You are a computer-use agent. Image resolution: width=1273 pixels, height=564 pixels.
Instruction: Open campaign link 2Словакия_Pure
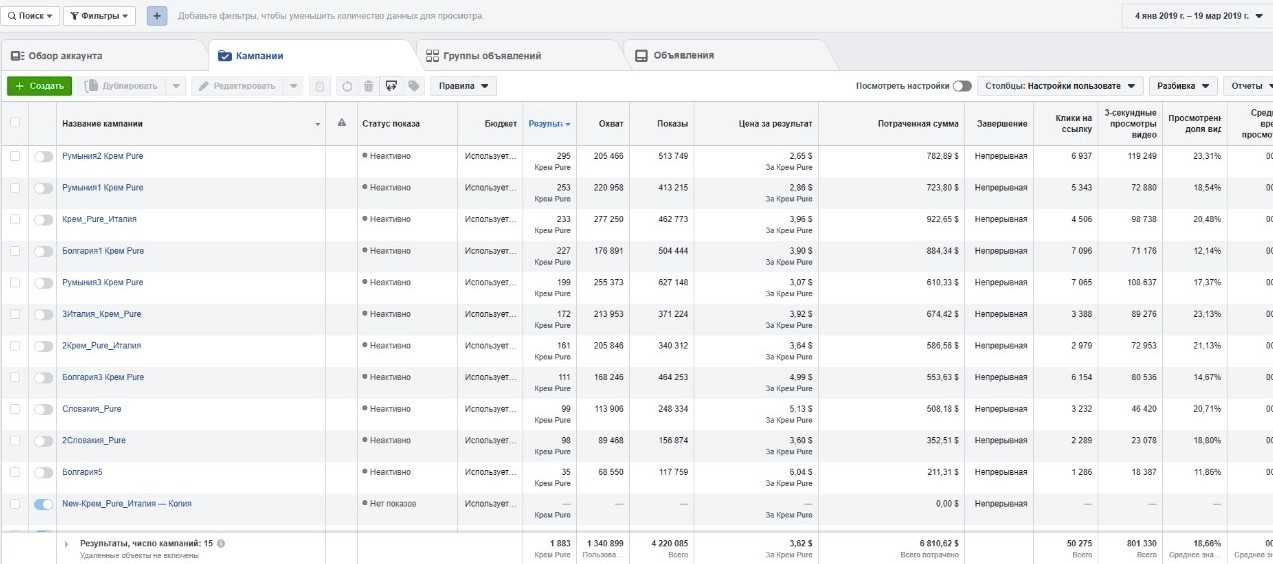94,440
